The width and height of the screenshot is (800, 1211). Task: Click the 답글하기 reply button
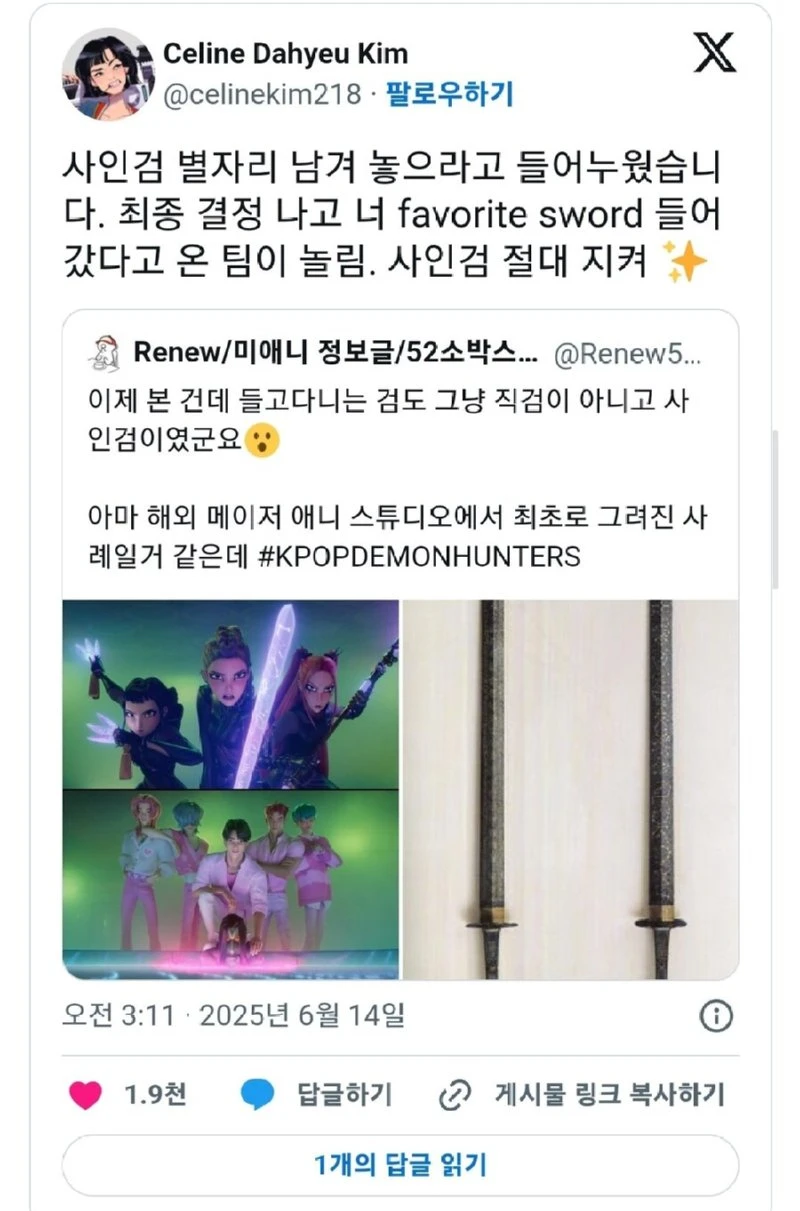point(344,1095)
